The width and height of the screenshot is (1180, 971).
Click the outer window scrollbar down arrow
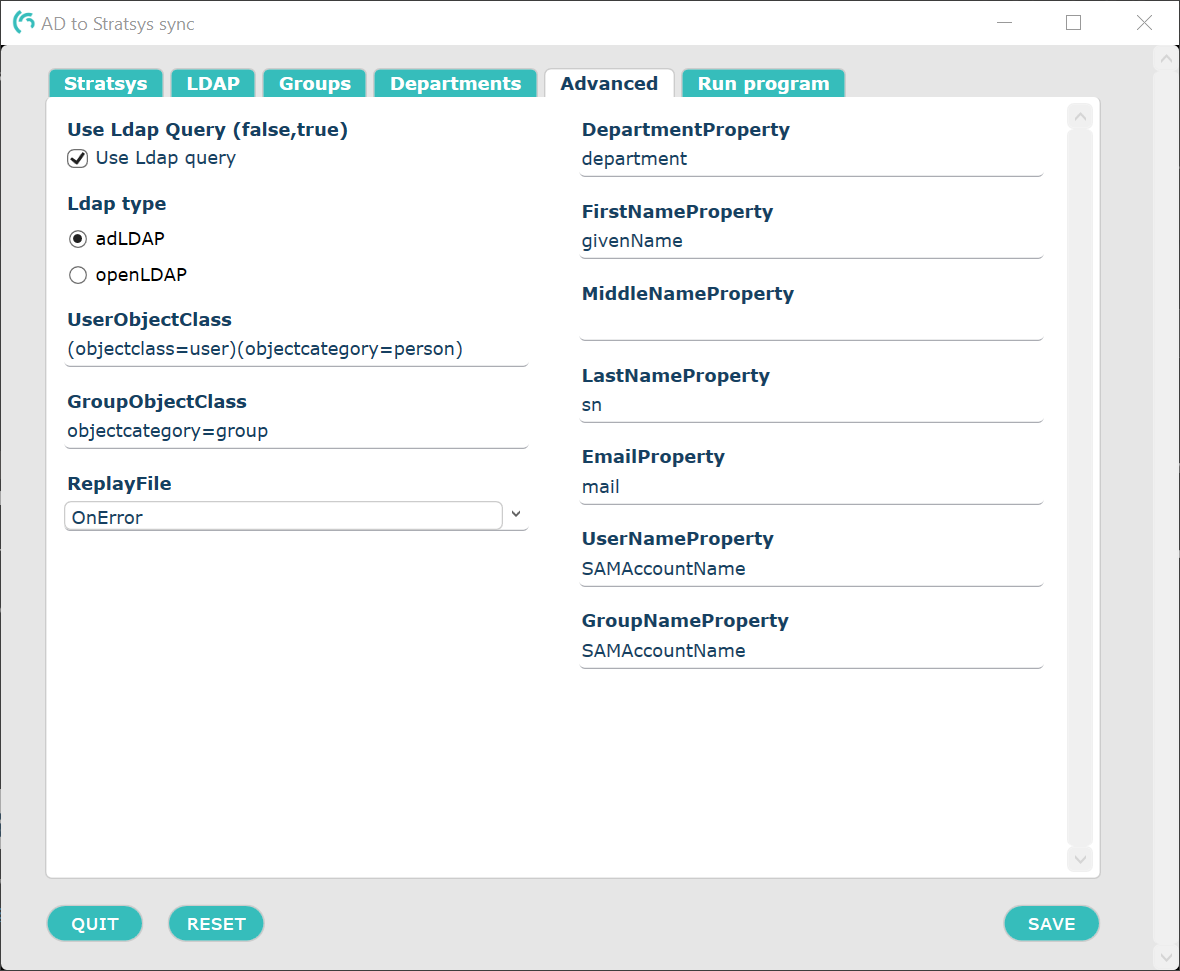(x=1166, y=956)
